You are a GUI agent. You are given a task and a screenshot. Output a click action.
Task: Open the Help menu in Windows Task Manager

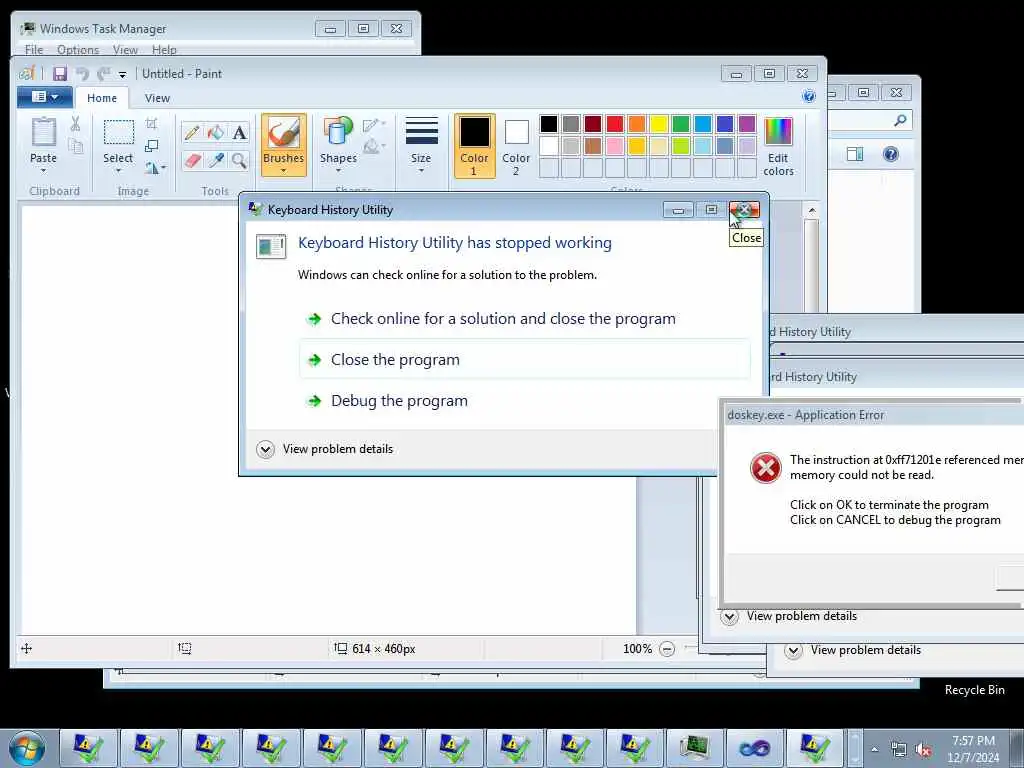[164, 50]
